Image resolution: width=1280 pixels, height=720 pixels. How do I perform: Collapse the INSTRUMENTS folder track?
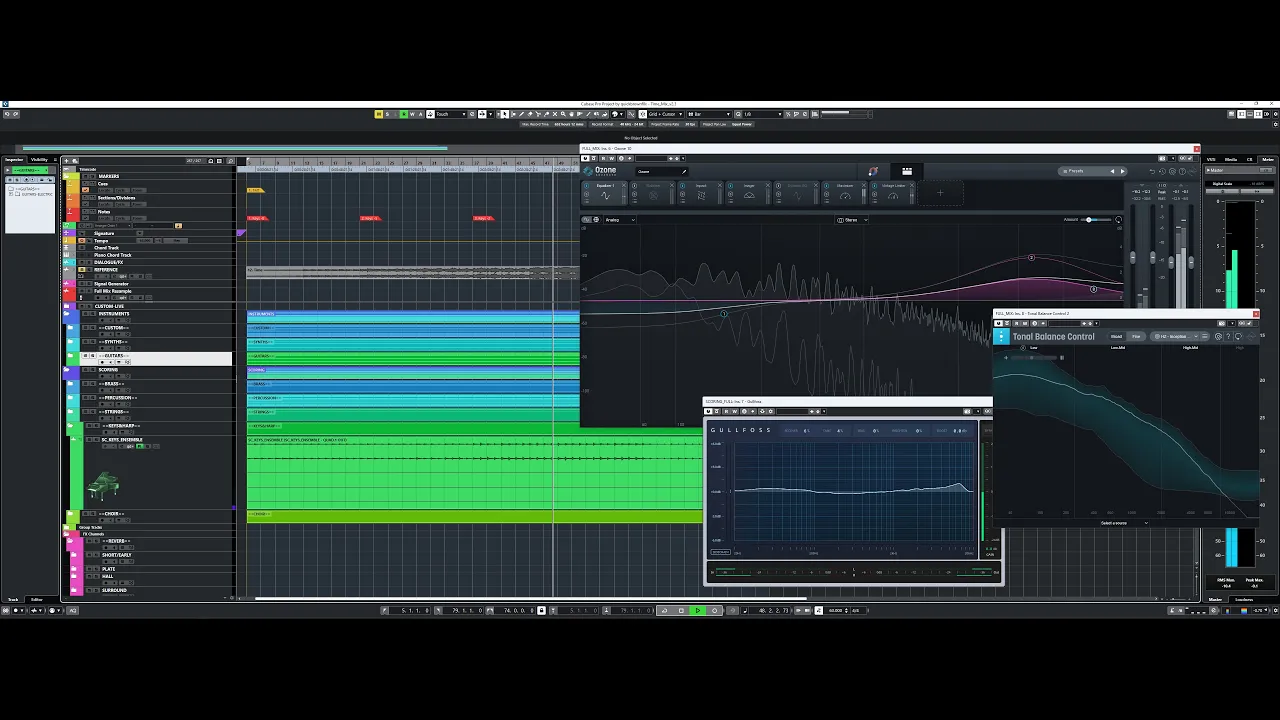[x=66, y=313]
